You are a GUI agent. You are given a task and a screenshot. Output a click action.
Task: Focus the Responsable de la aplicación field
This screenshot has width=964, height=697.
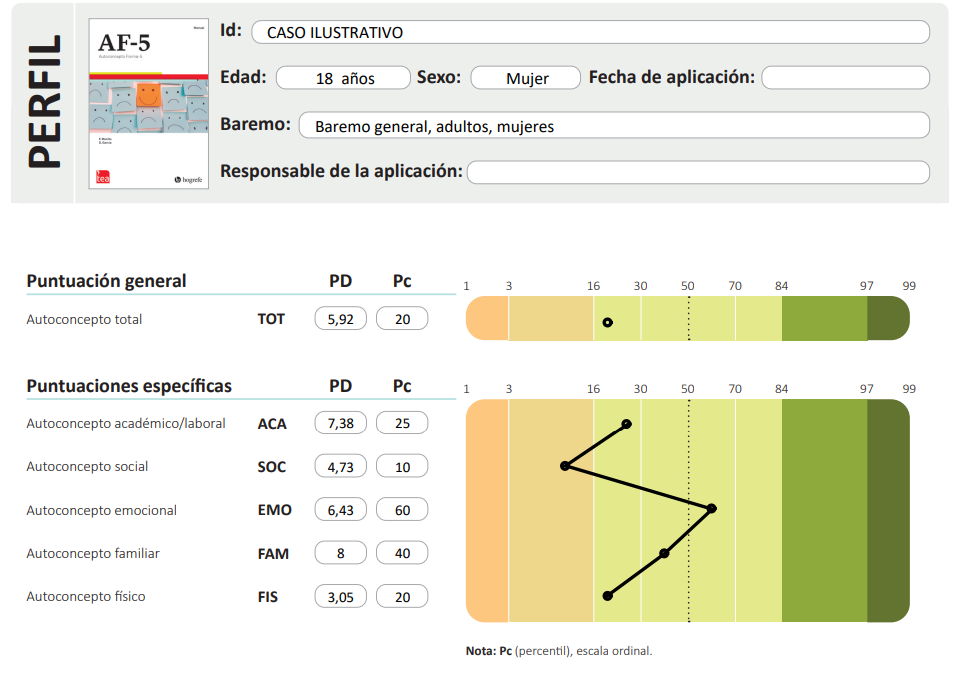[698, 172]
